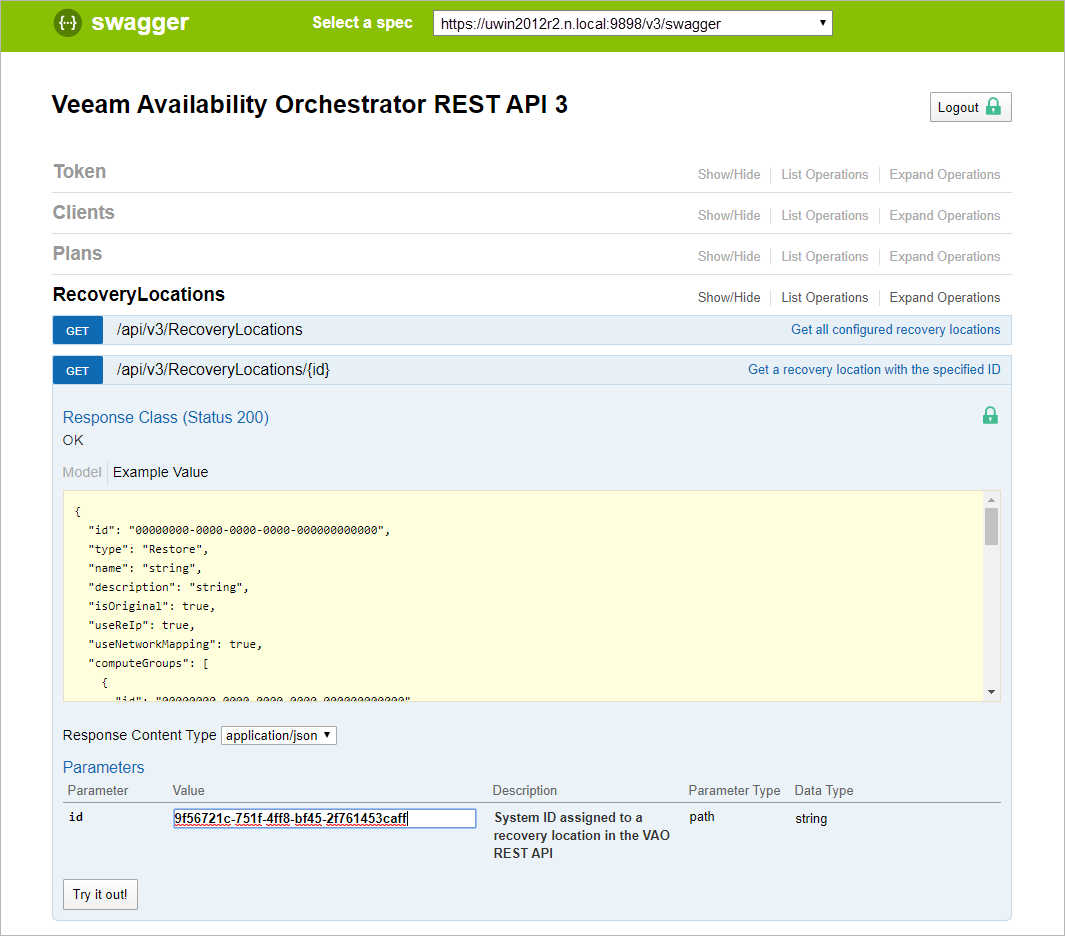1065x936 pixels.
Task: Click the example value scroll up arrow
Action: tap(992, 500)
